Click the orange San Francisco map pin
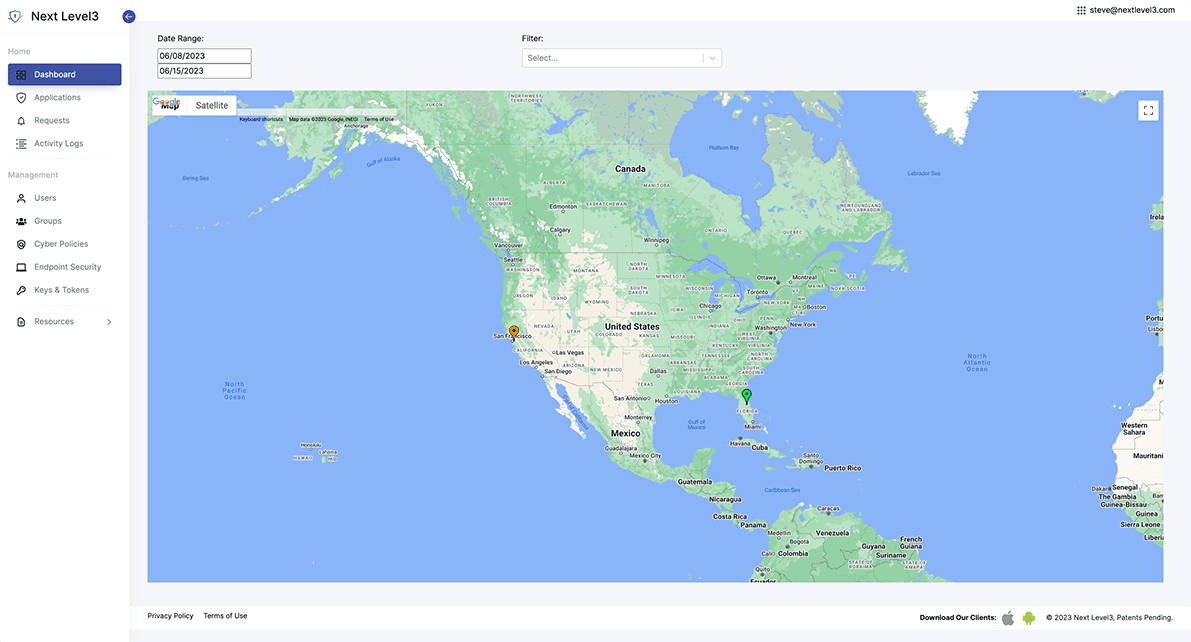Image resolution: width=1191 pixels, height=642 pixels. click(514, 333)
